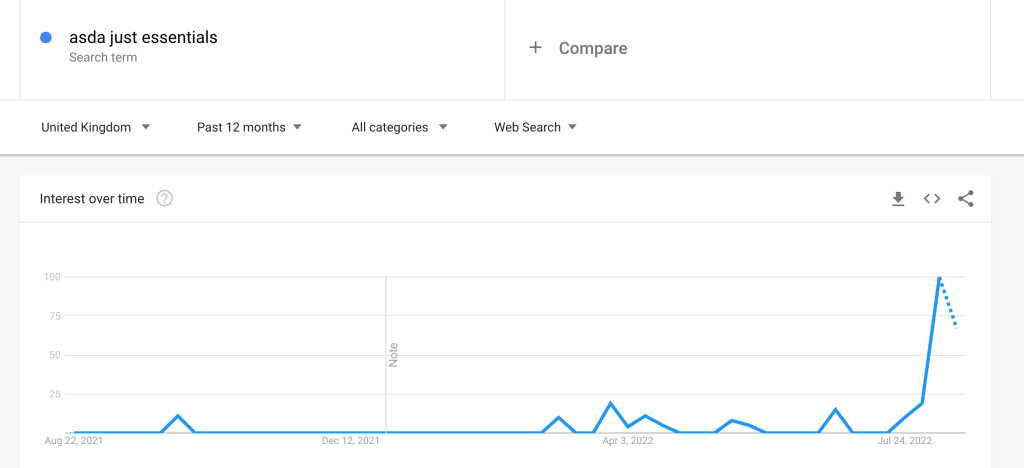Click the Jul 24, 2022 axis label

tap(904, 440)
